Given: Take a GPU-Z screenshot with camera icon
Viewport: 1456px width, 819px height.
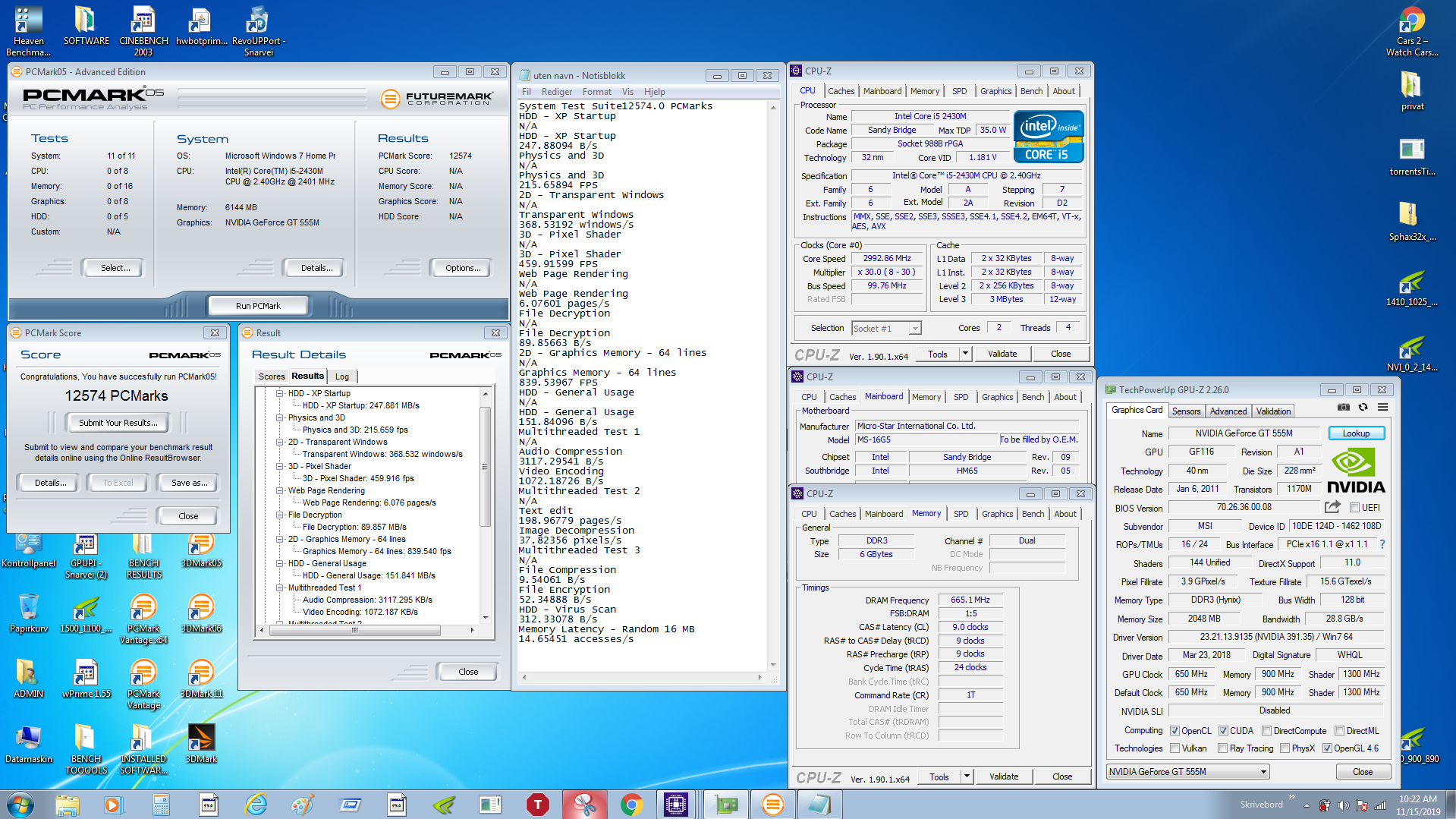Looking at the screenshot, I should coord(1343,408).
